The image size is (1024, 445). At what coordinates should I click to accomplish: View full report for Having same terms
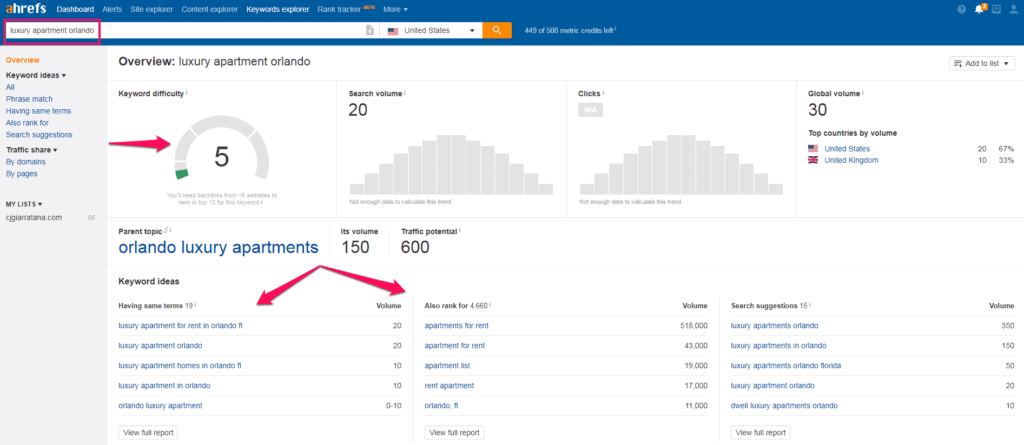pyautogui.click(x=148, y=433)
